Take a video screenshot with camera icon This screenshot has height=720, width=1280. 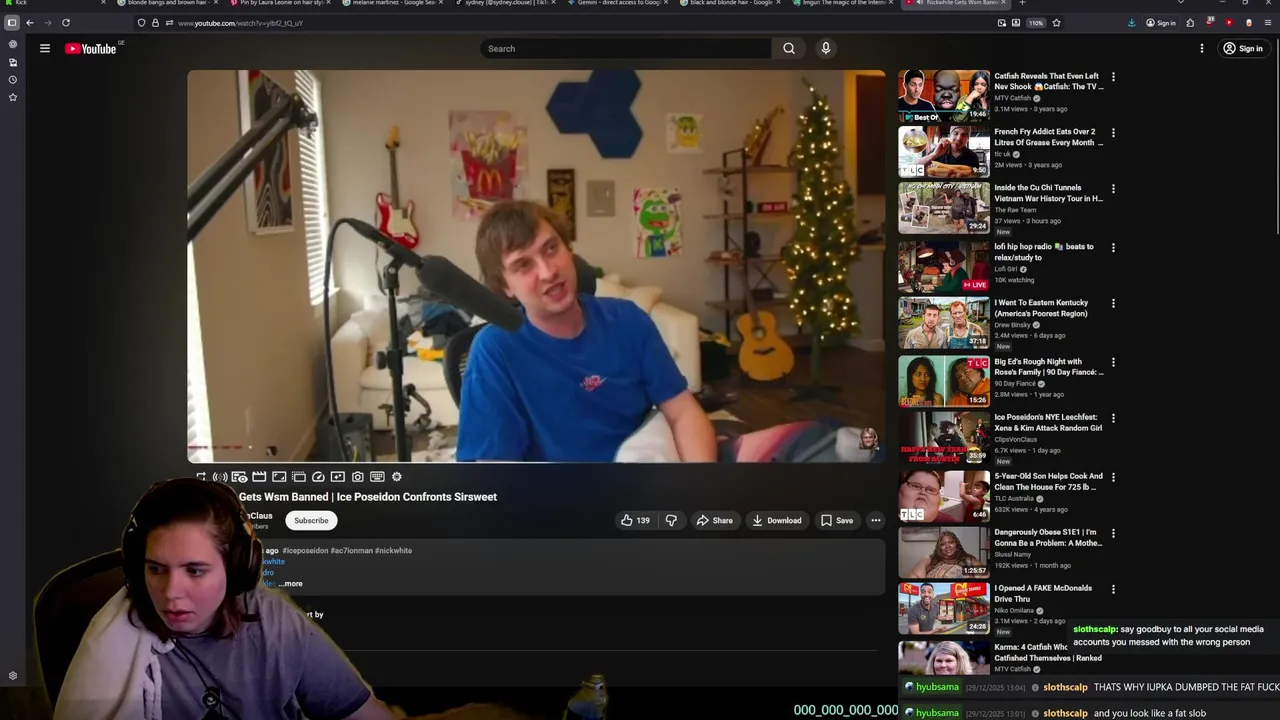357,477
